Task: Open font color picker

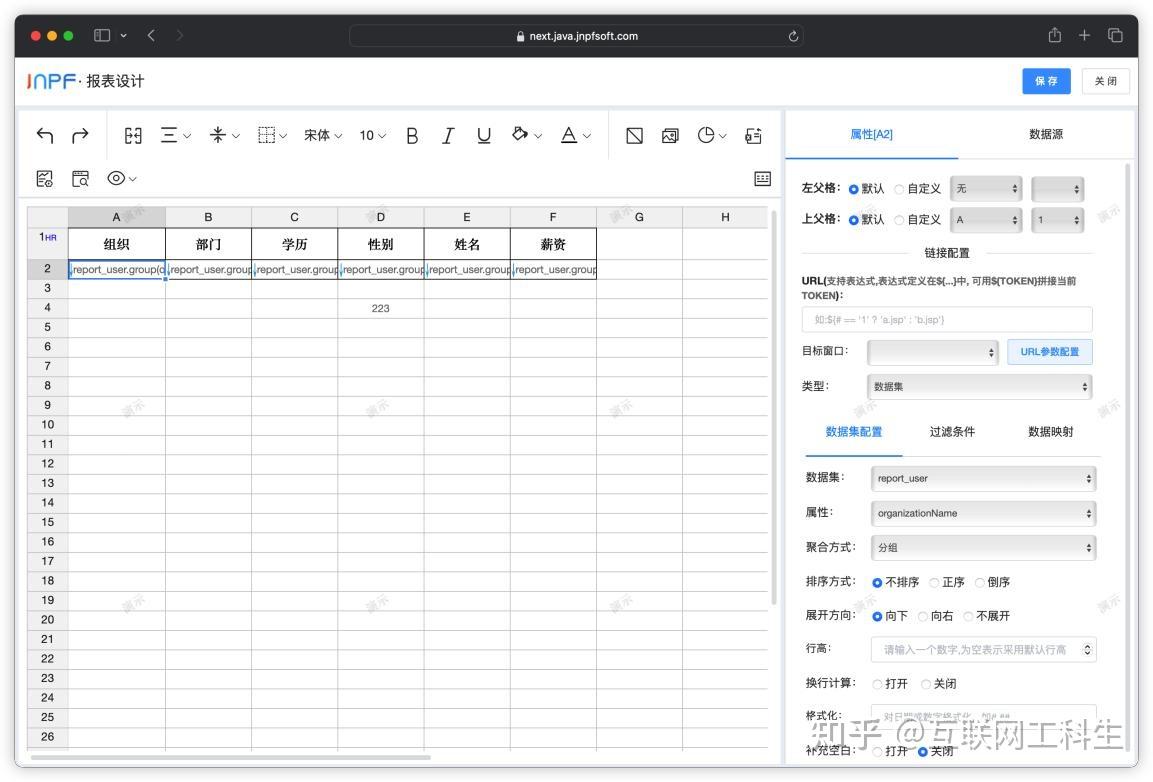Action: [x=575, y=135]
